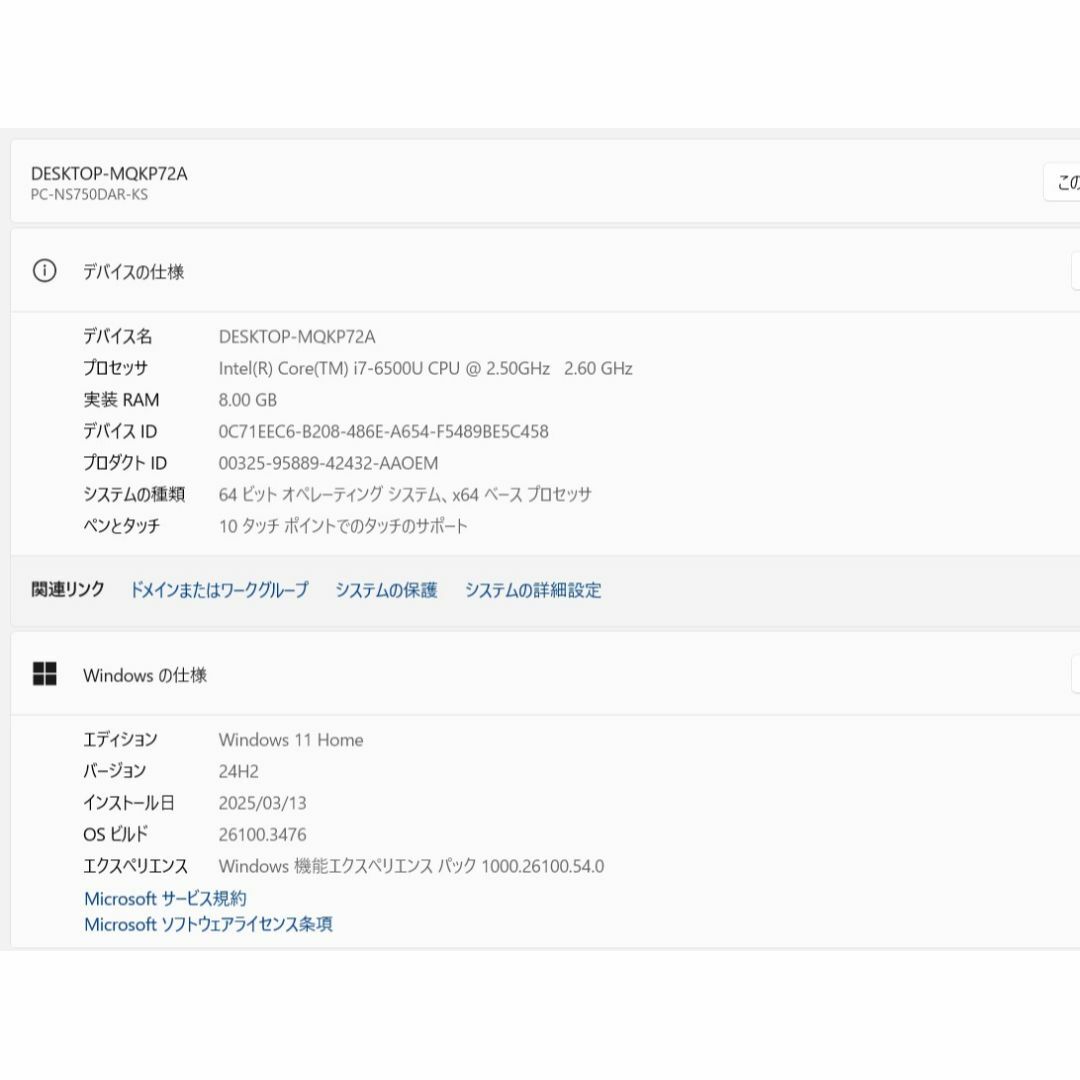Screen dimensions: 1080x1080
Task: Click model name PC-NS750DAR-KS
Action: pyautogui.click(x=89, y=195)
